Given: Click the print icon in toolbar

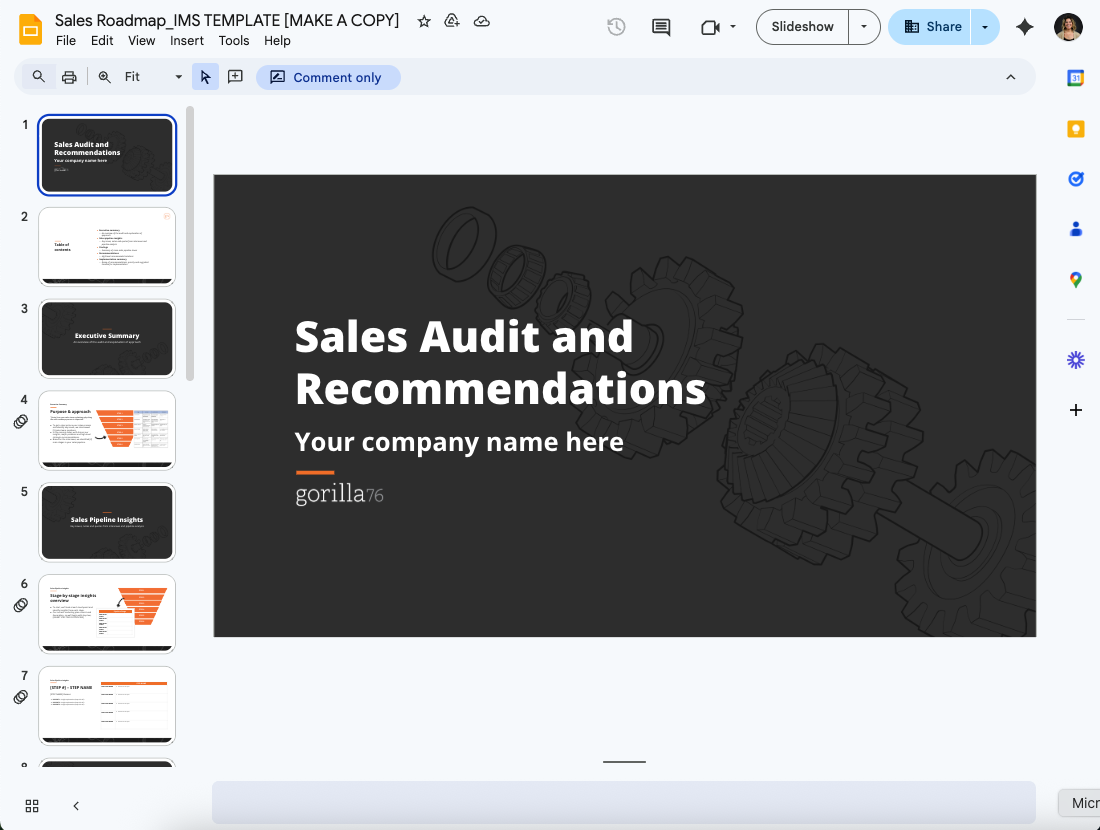Looking at the screenshot, I should coord(69,77).
